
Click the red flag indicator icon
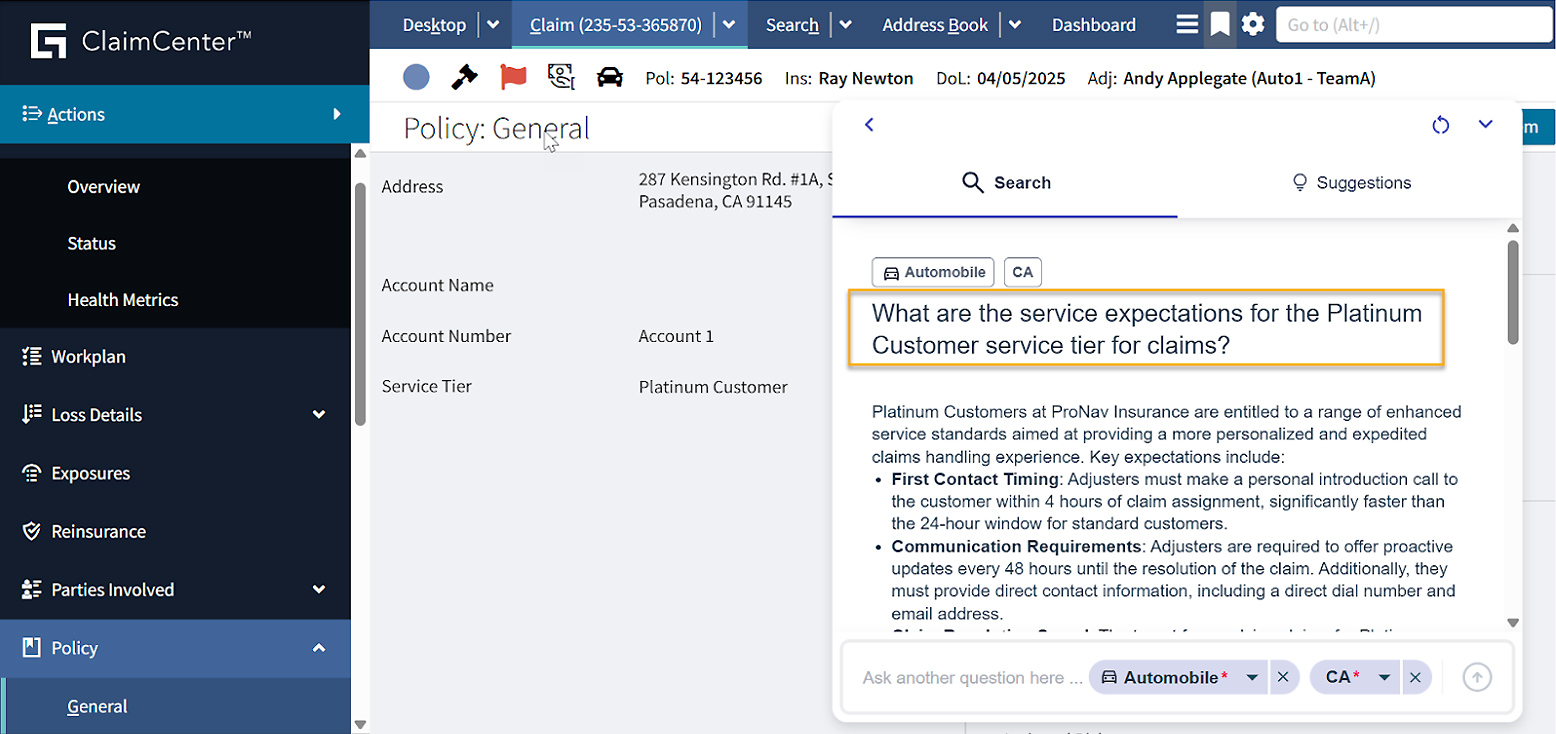tap(513, 77)
